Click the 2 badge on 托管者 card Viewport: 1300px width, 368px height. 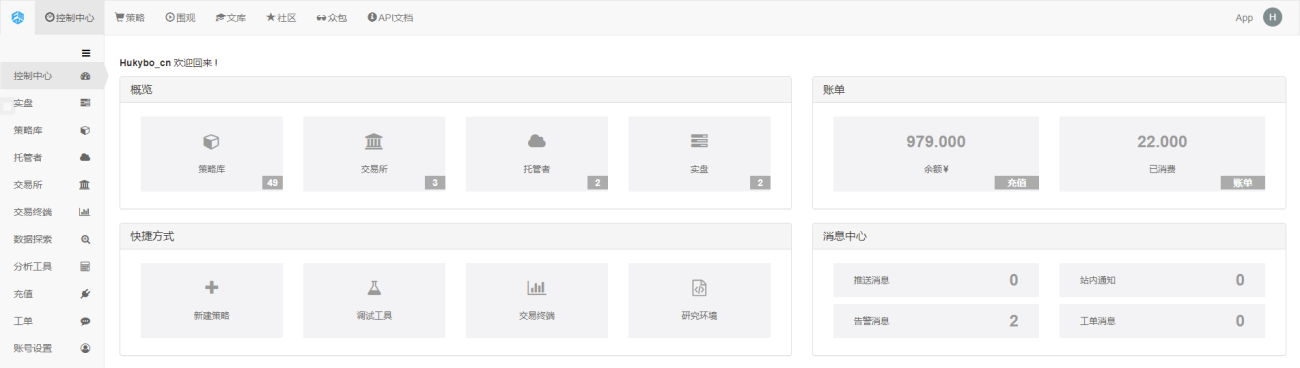pyautogui.click(x=598, y=183)
